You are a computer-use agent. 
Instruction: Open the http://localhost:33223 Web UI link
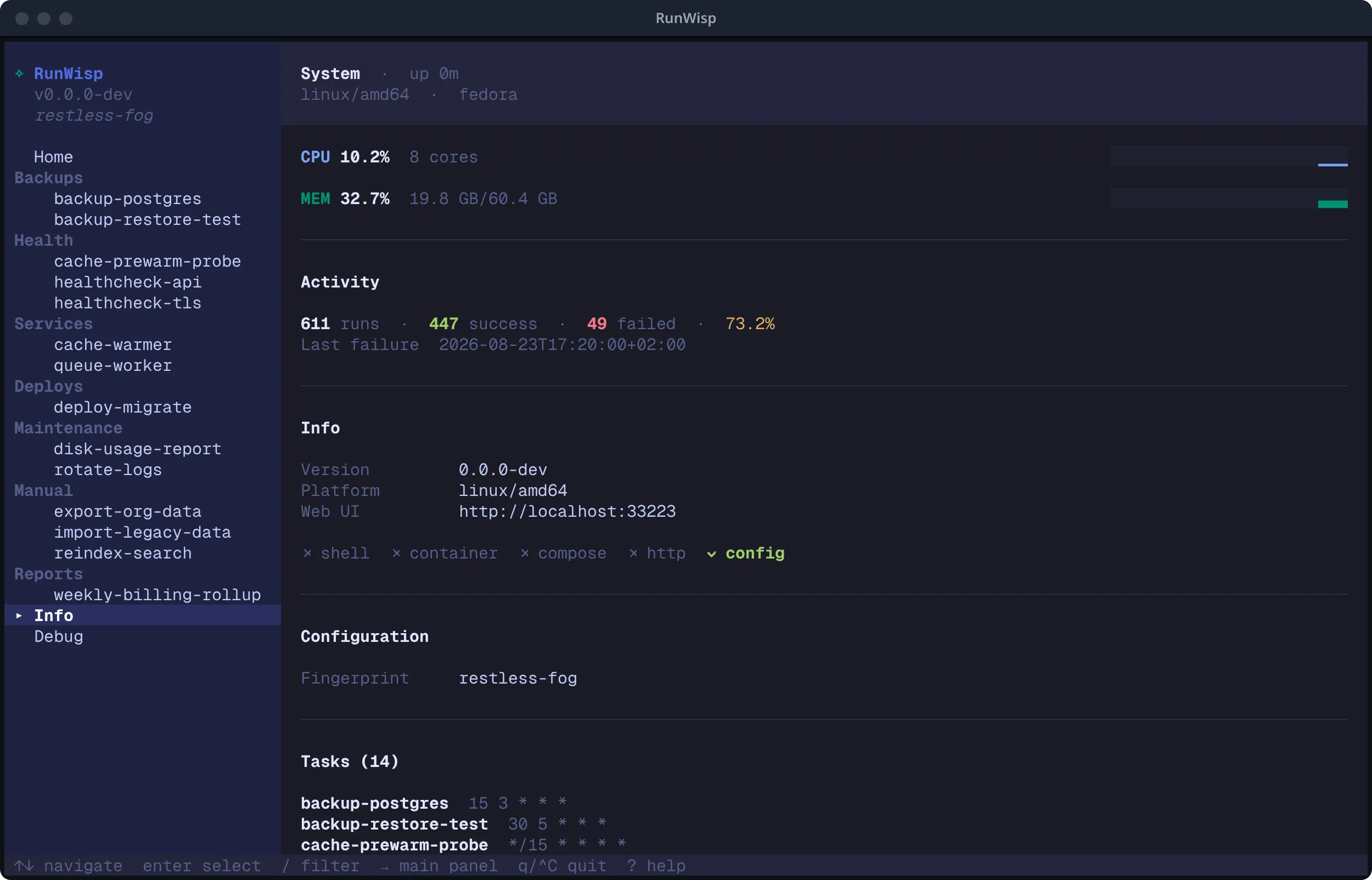click(x=567, y=511)
